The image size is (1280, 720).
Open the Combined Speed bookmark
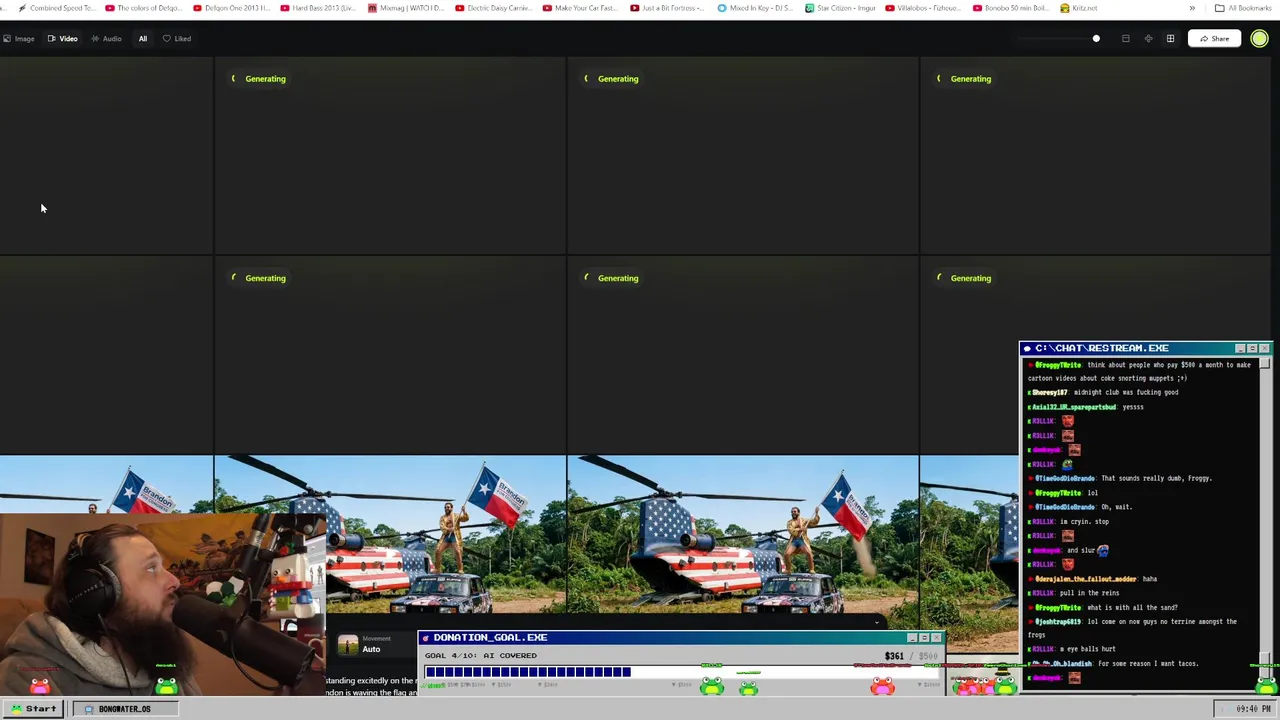(x=56, y=8)
